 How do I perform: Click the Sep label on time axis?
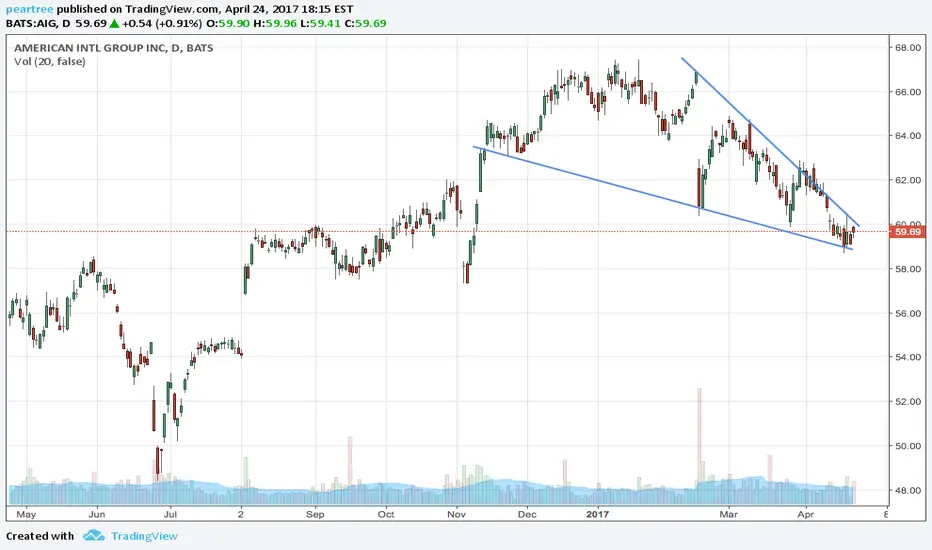[x=315, y=514]
